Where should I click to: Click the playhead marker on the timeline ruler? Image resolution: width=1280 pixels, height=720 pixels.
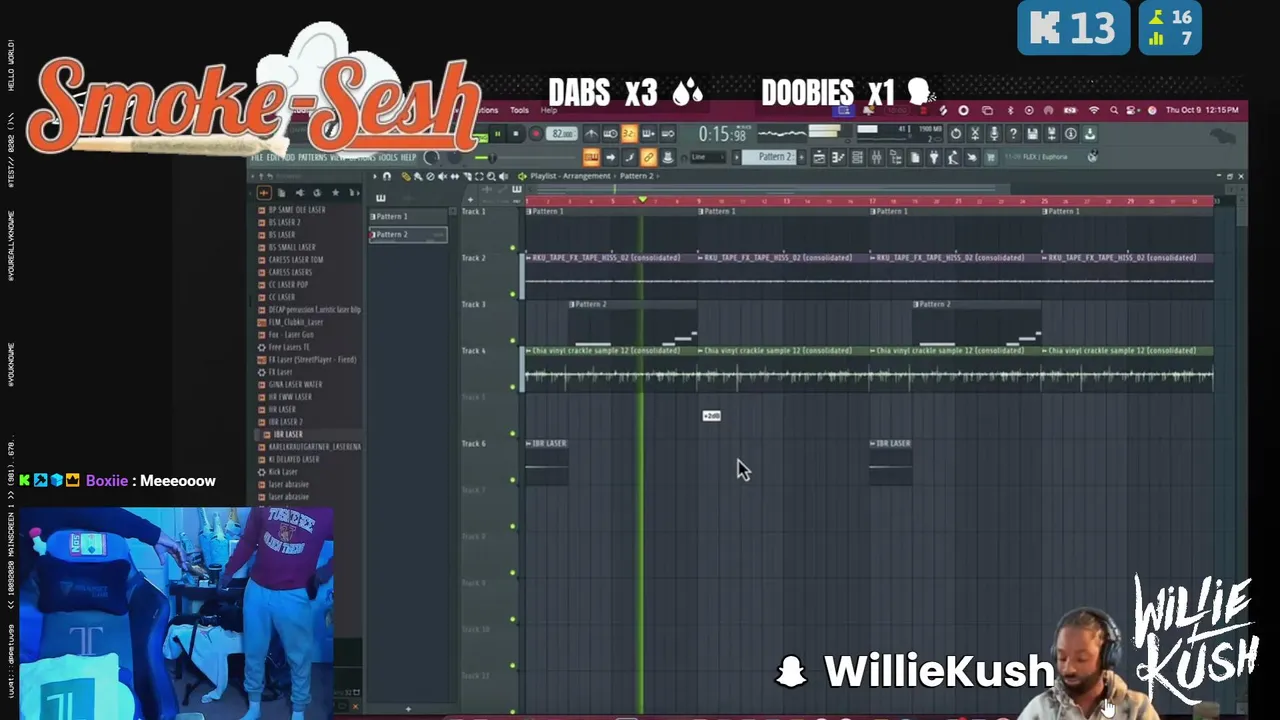pos(642,201)
